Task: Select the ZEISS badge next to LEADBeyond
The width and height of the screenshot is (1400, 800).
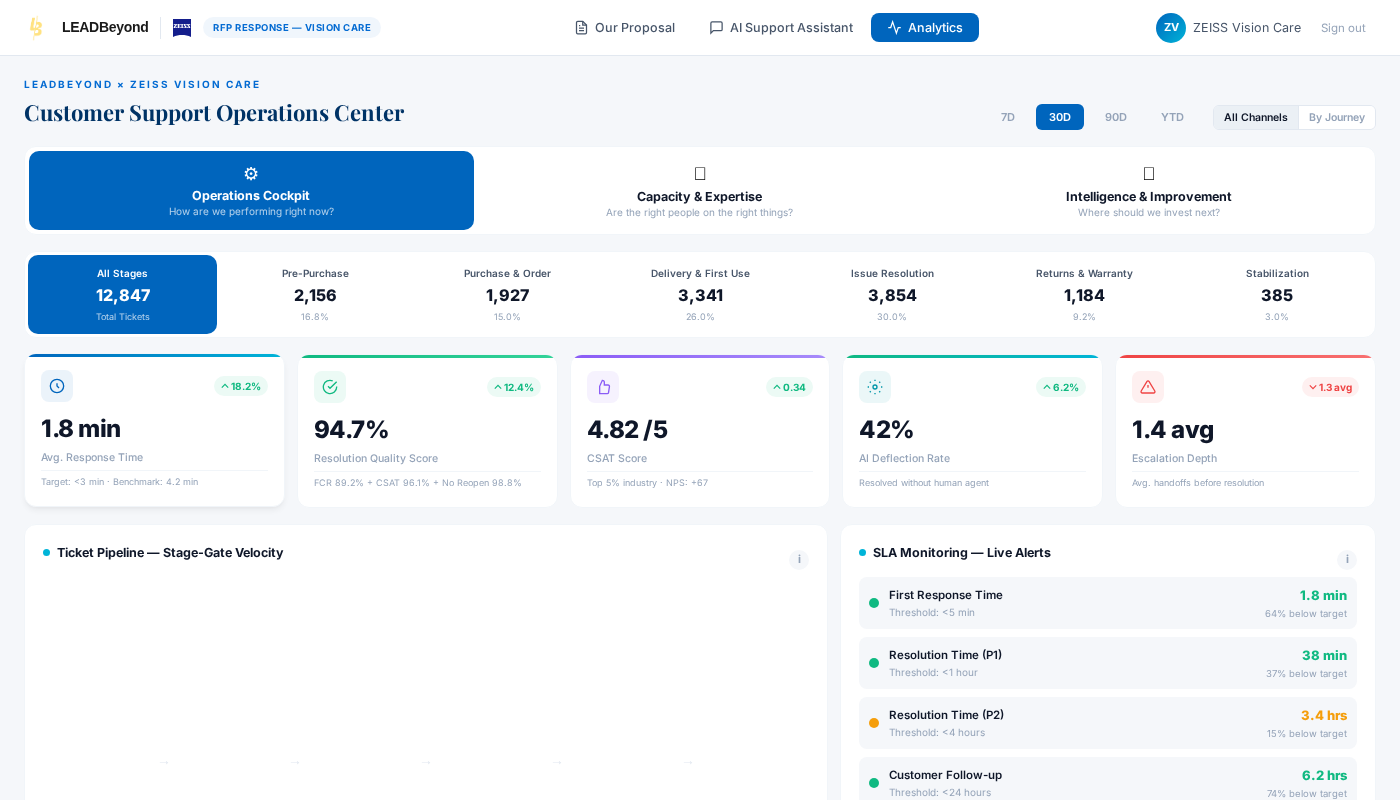Action: tap(181, 27)
